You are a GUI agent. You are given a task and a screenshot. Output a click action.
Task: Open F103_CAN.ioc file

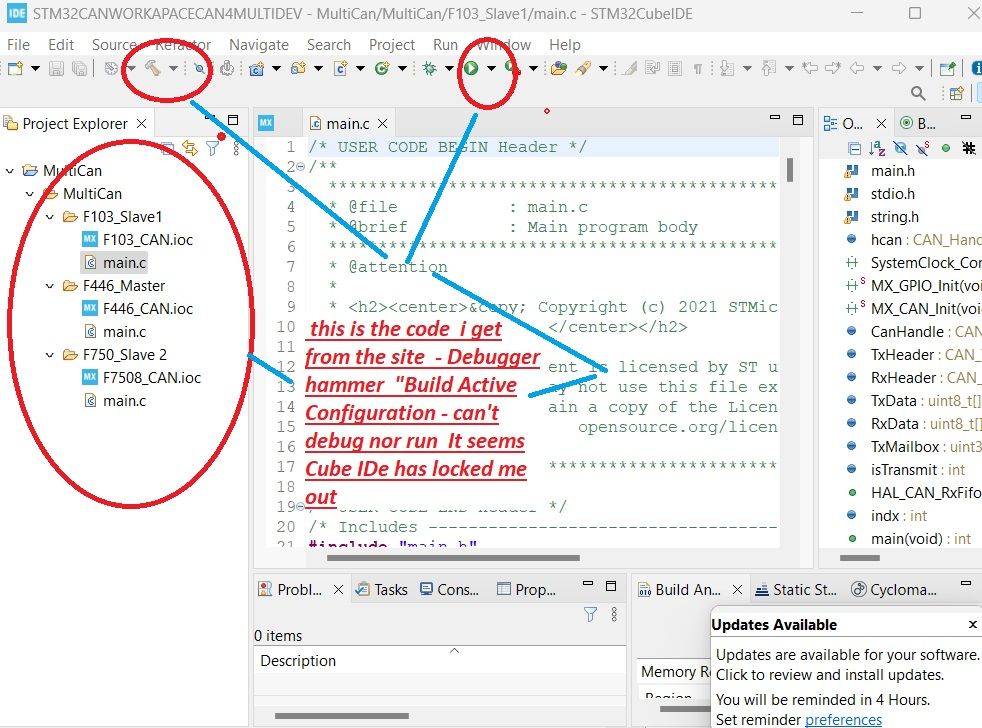tap(138, 239)
